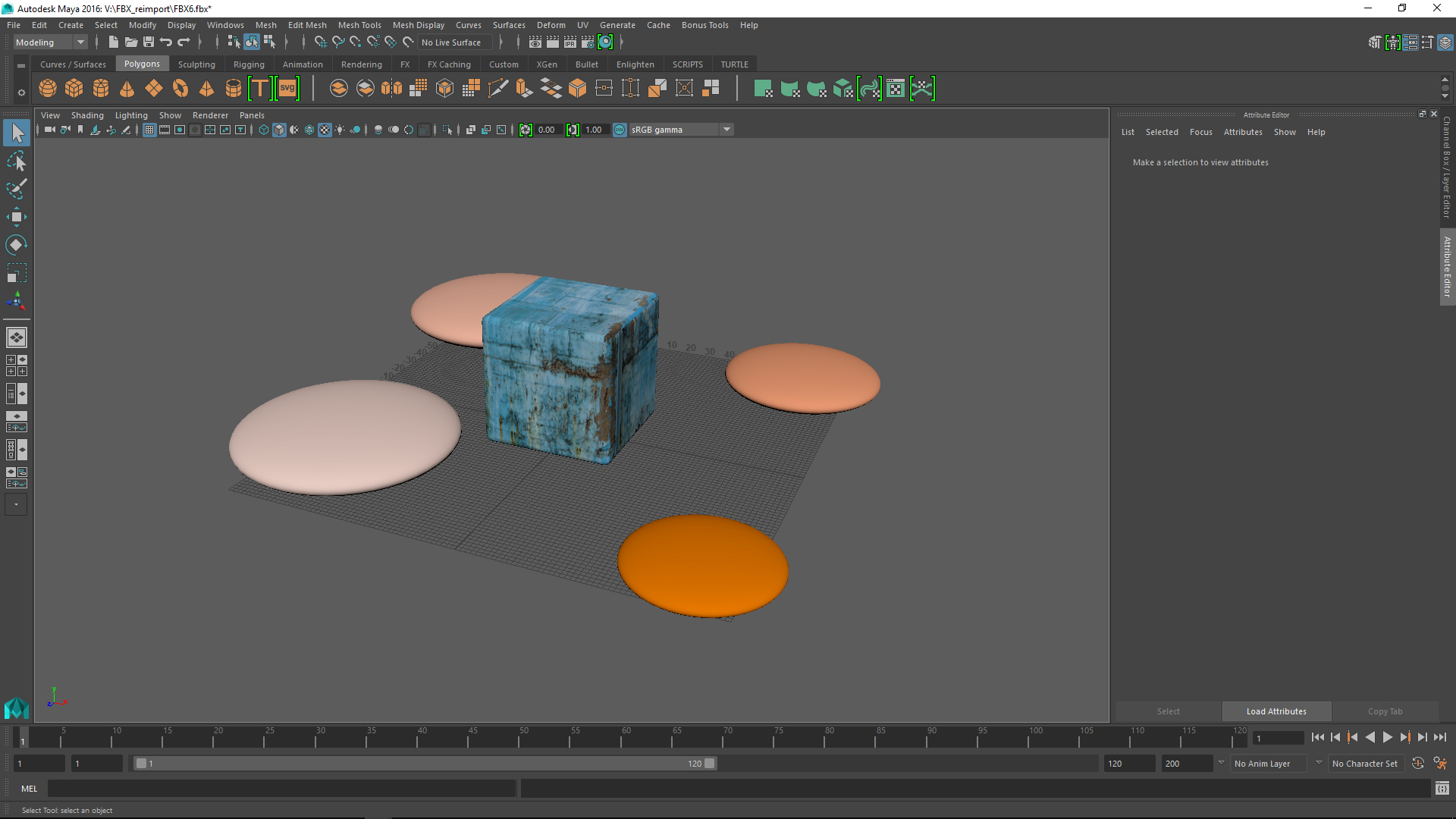Open the Polygons tab in shelf
Image resolution: width=1456 pixels, height=819 pixels.
point(142,63)
